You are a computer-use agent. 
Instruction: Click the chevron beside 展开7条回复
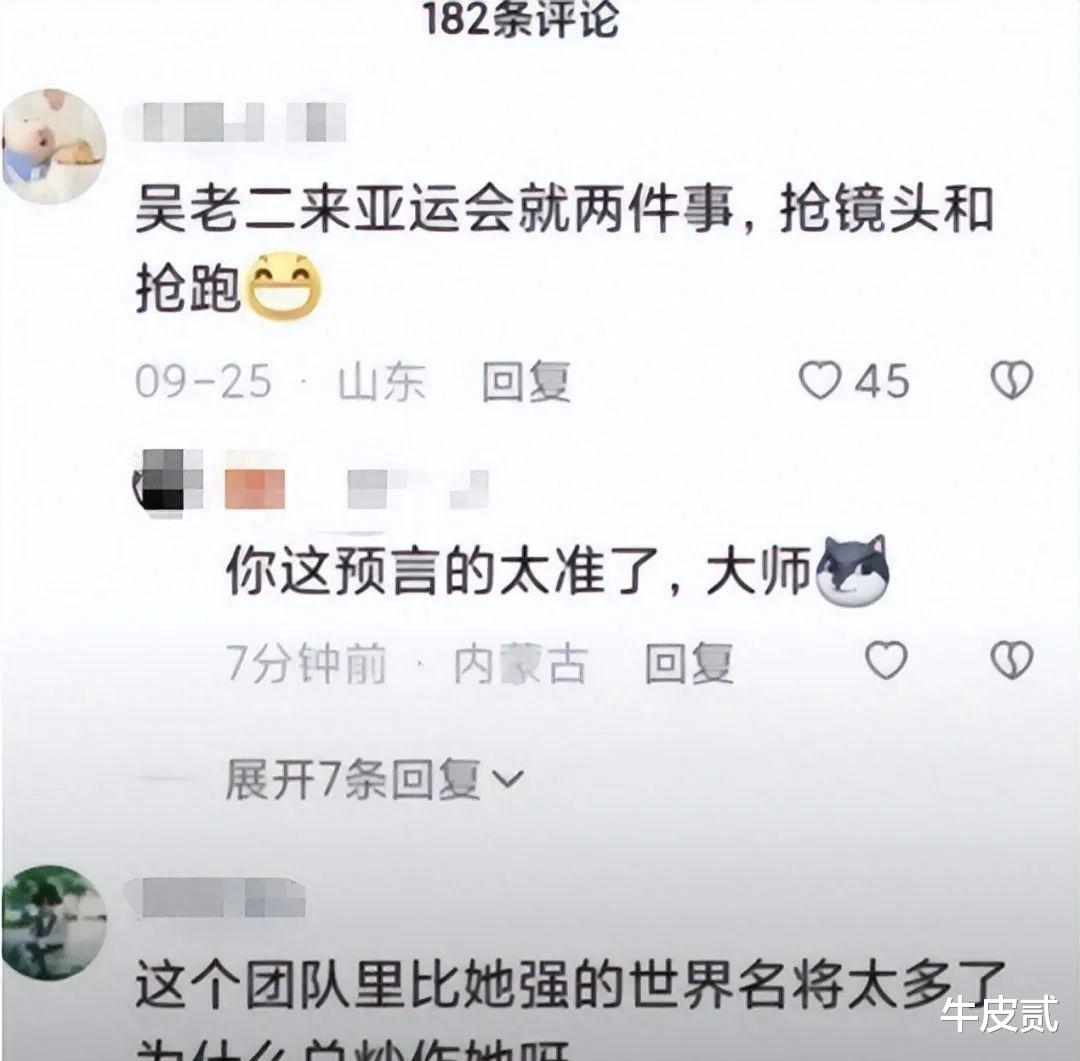pyautogui.click(x=509, y=779)
